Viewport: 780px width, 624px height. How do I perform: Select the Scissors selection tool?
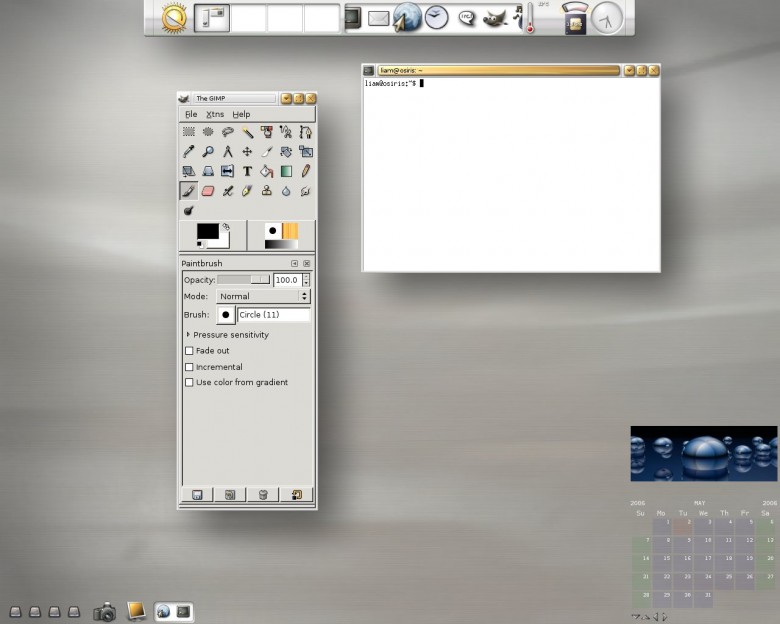coord(286,132)
